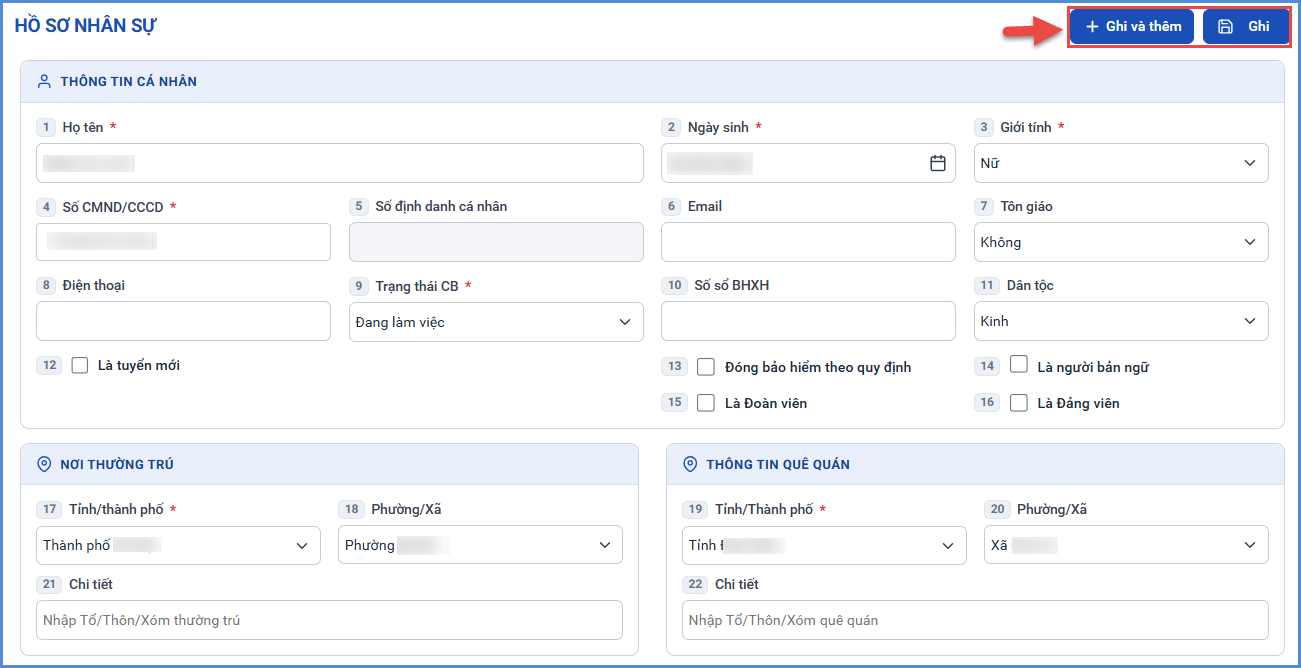
Task: Click the Chi tiết field for quê quán
Action: click(975, 620)
